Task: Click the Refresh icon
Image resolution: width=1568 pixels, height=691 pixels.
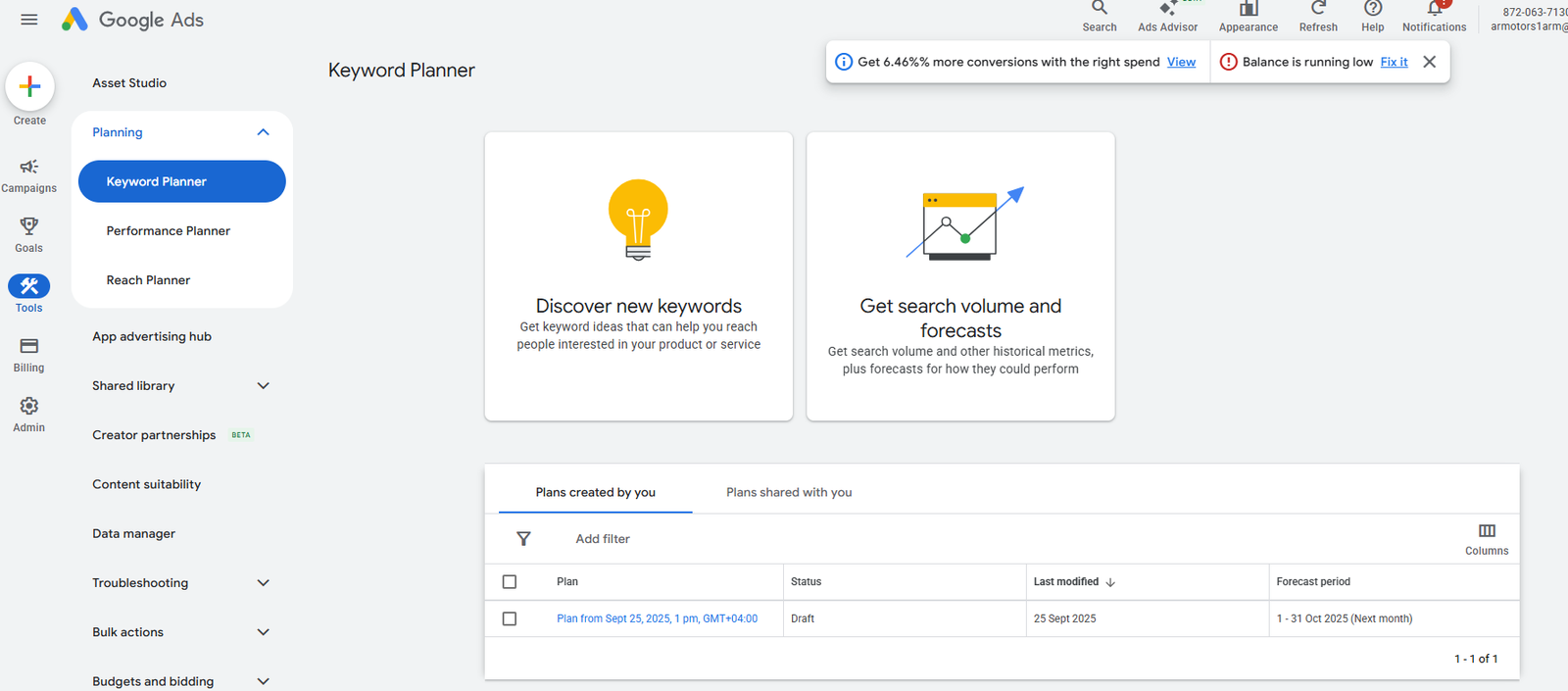Action: click(1318, 9)
